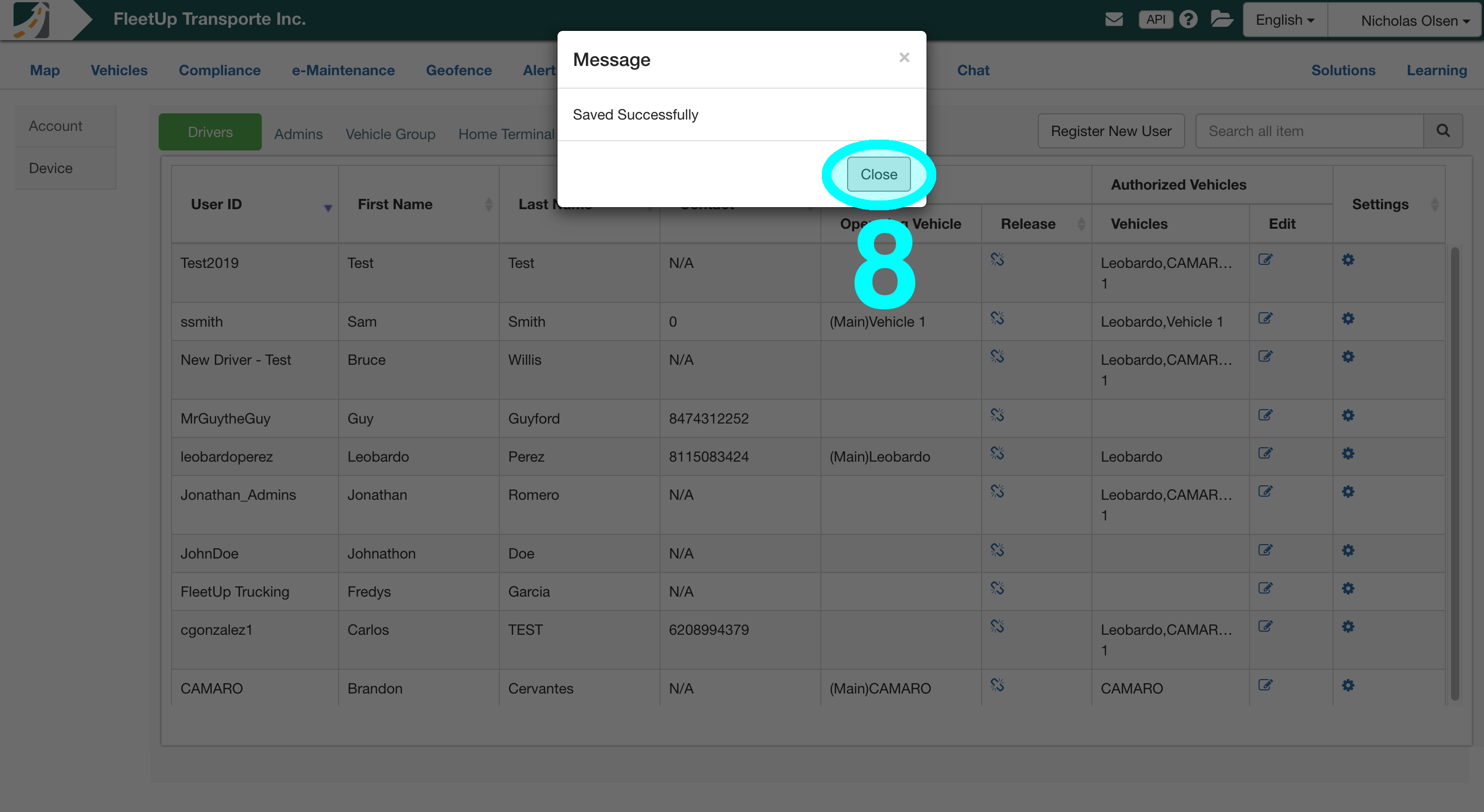Release vehicle for MrGuytheGuy row
The width and height of the screenshot is (1484, 812).
click(997, 415)
